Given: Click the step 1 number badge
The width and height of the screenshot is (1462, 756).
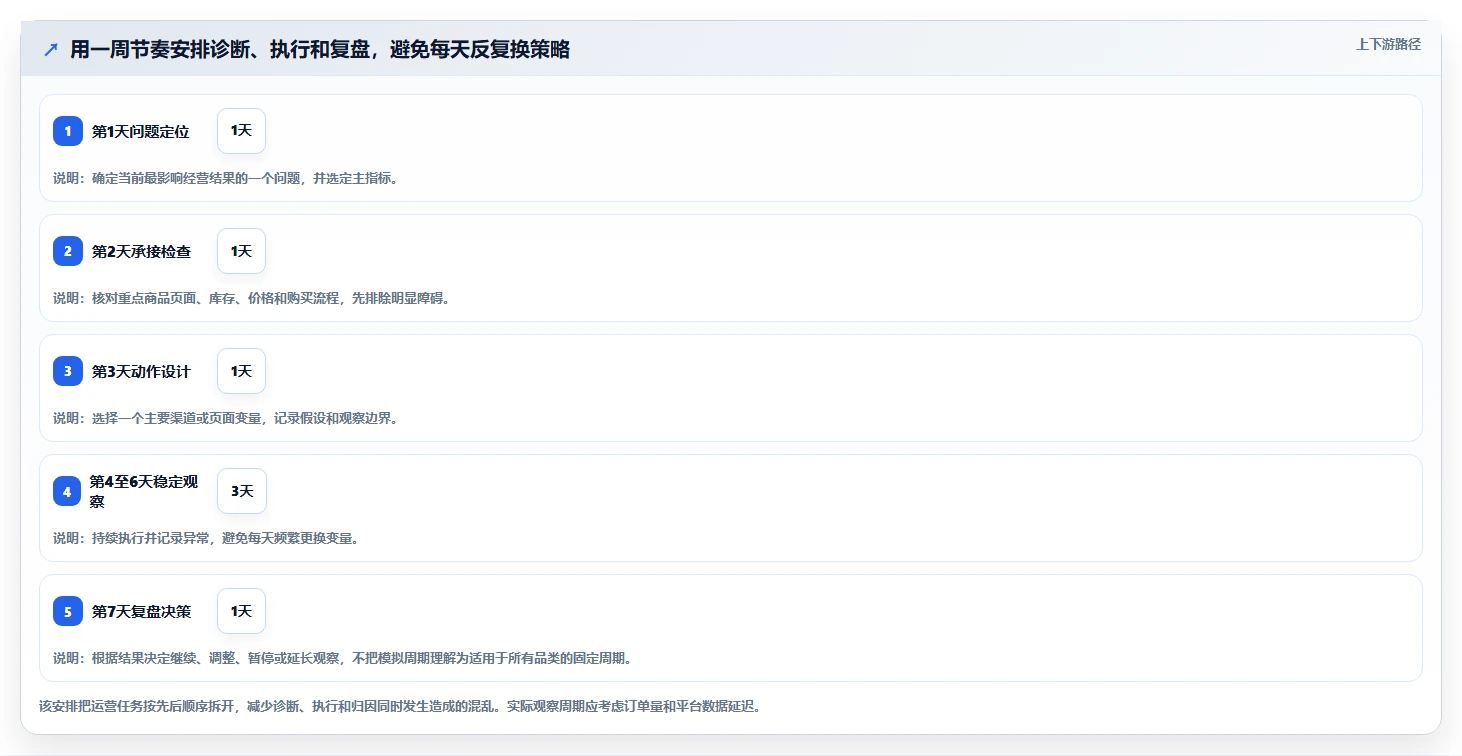Looking at the screenshot, I should 68,131.
